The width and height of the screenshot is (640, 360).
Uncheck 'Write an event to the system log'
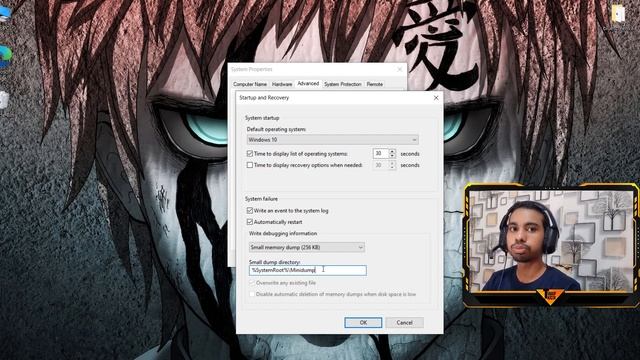point(249,211)
